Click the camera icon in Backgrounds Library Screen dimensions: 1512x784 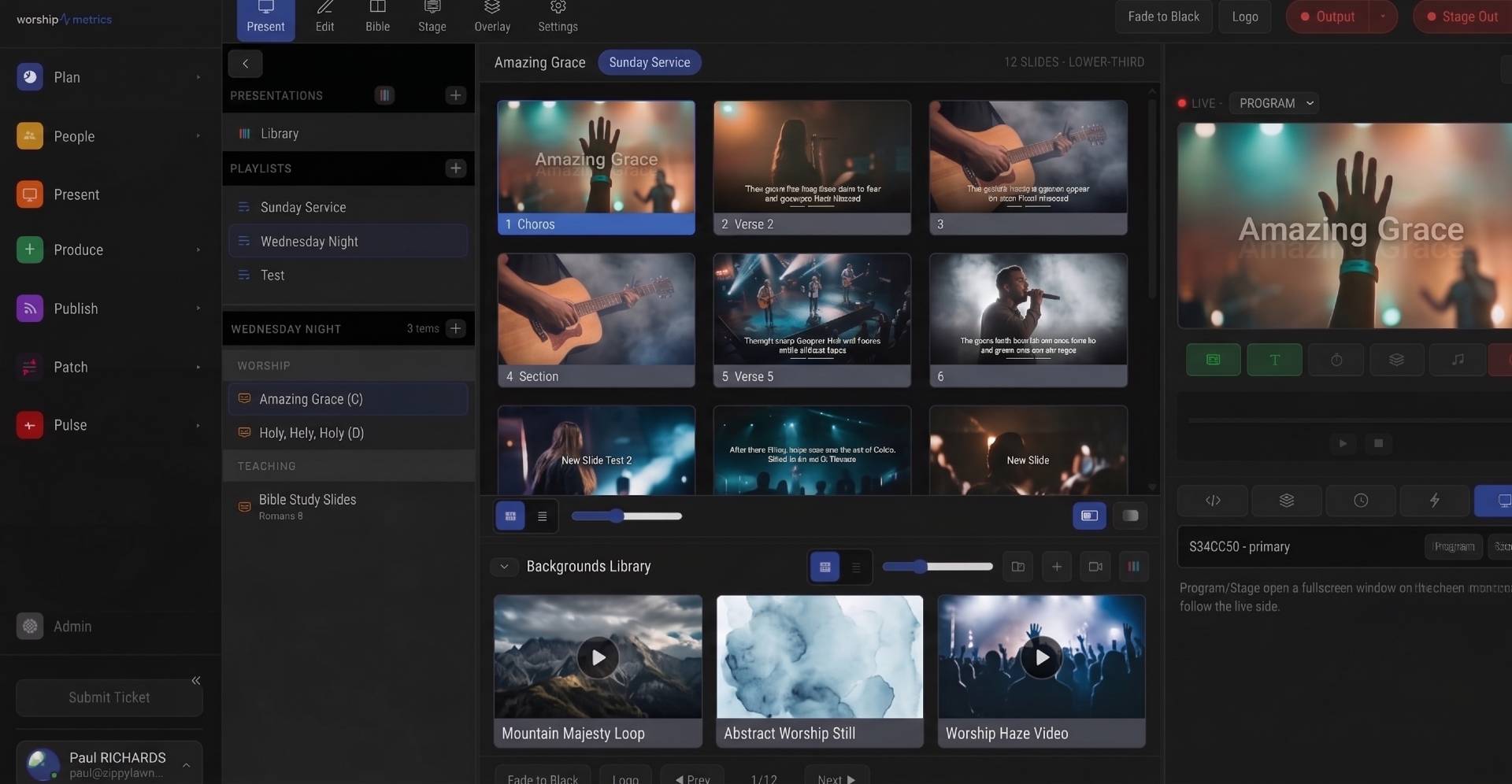click(1095, 567)
